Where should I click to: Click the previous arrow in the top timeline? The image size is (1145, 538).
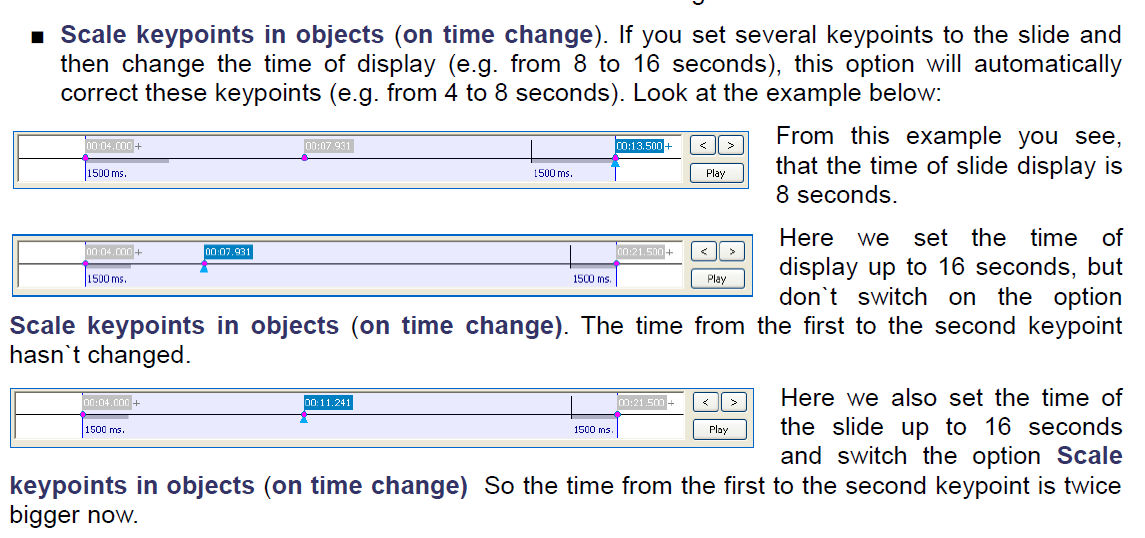(703, 145)
